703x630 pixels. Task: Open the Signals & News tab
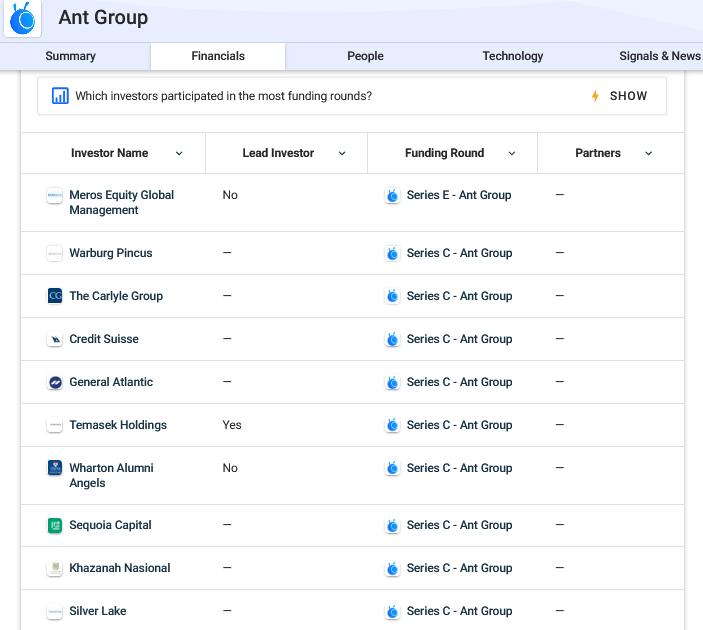660,56
